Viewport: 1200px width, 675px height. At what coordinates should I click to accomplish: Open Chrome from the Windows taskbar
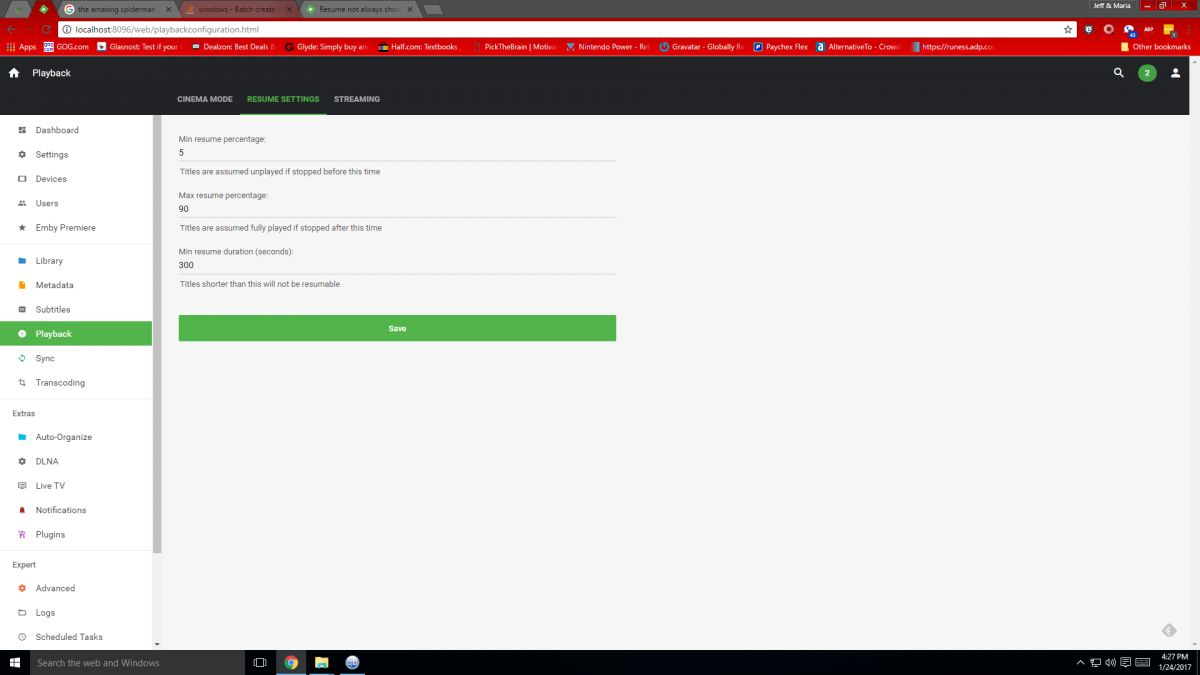(291, 662)
